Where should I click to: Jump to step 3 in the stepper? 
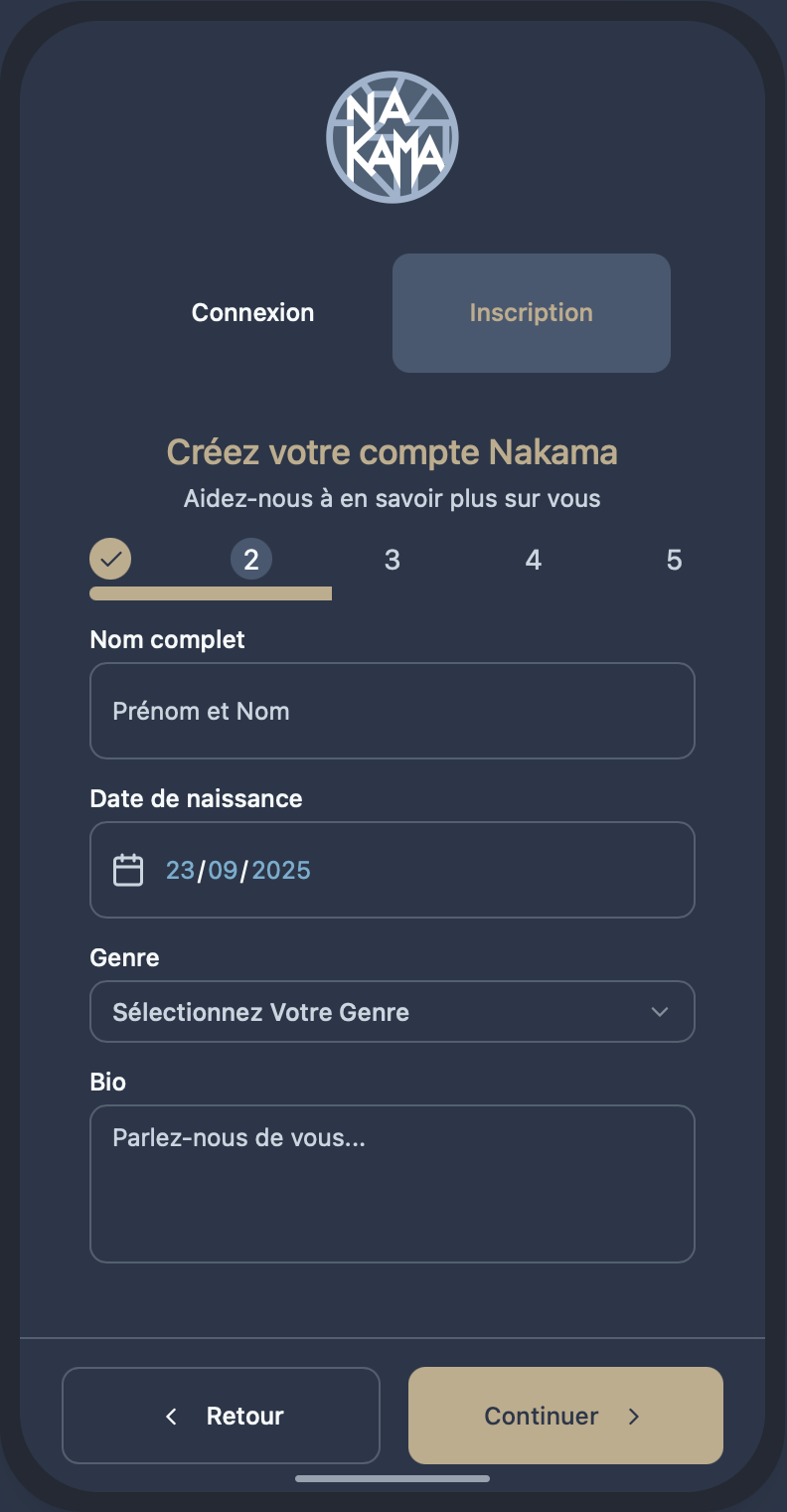pos(393,560)
